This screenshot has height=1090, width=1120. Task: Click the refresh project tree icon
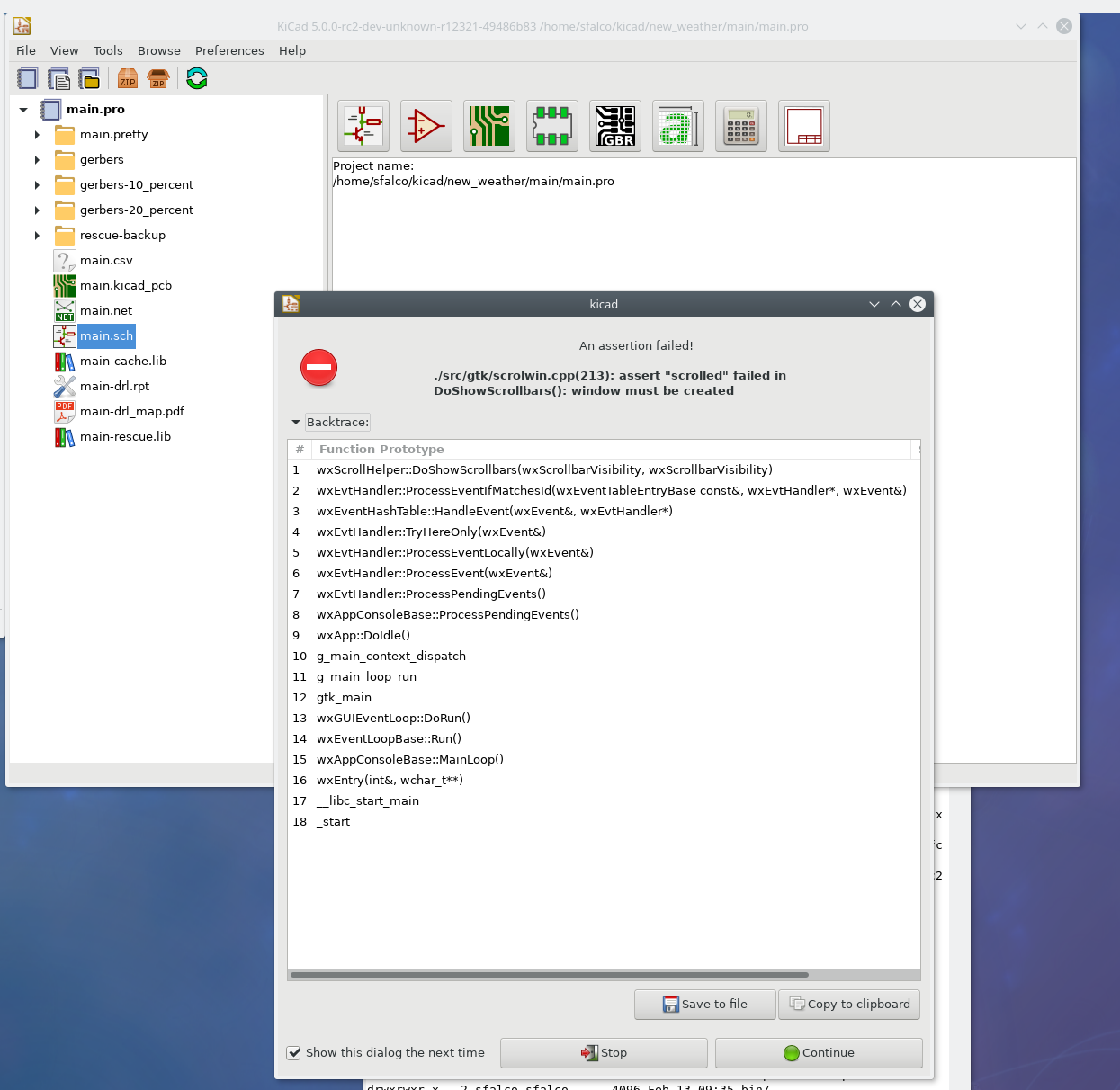197,79
